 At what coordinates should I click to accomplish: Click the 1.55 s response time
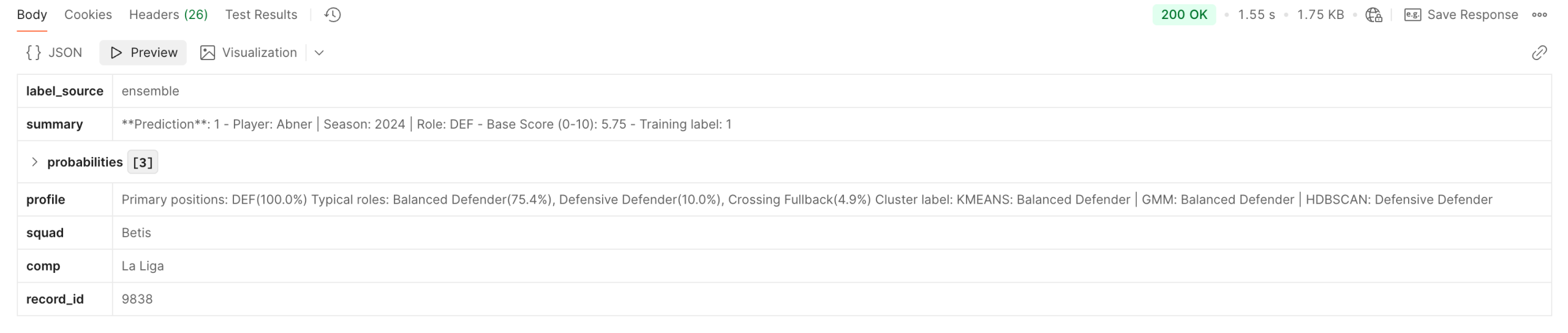pyautogui.click(x=1256, y=15)
